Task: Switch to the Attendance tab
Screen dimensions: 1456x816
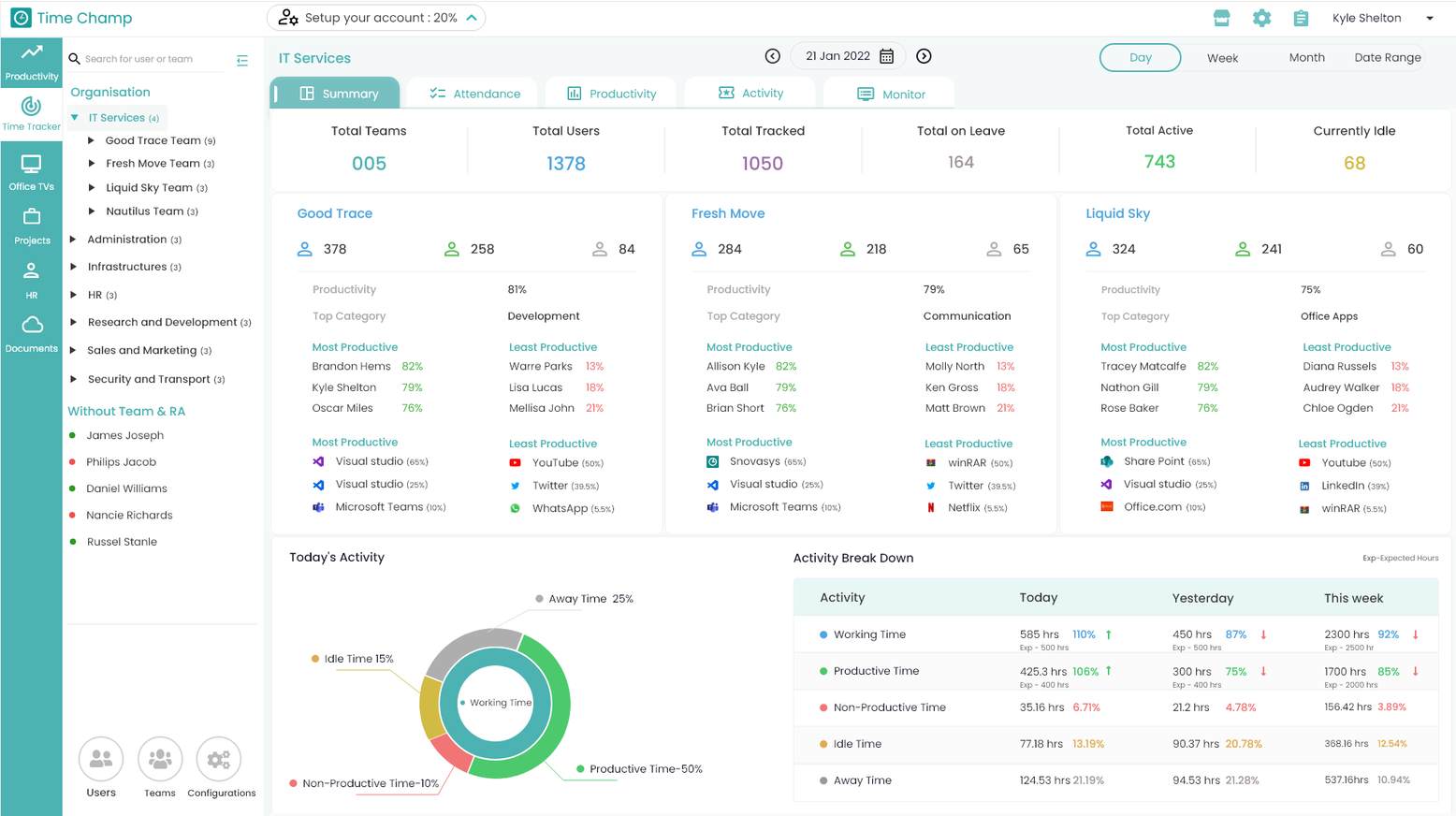Action: [474, 94]
